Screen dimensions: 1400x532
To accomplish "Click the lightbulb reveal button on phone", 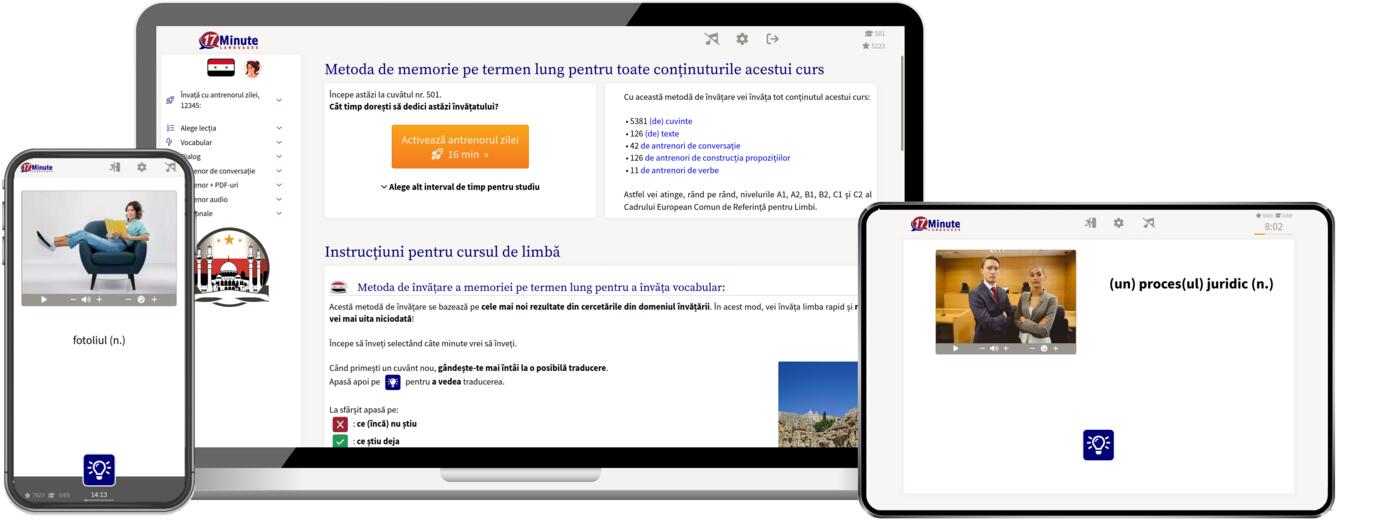I will point(99,469).
